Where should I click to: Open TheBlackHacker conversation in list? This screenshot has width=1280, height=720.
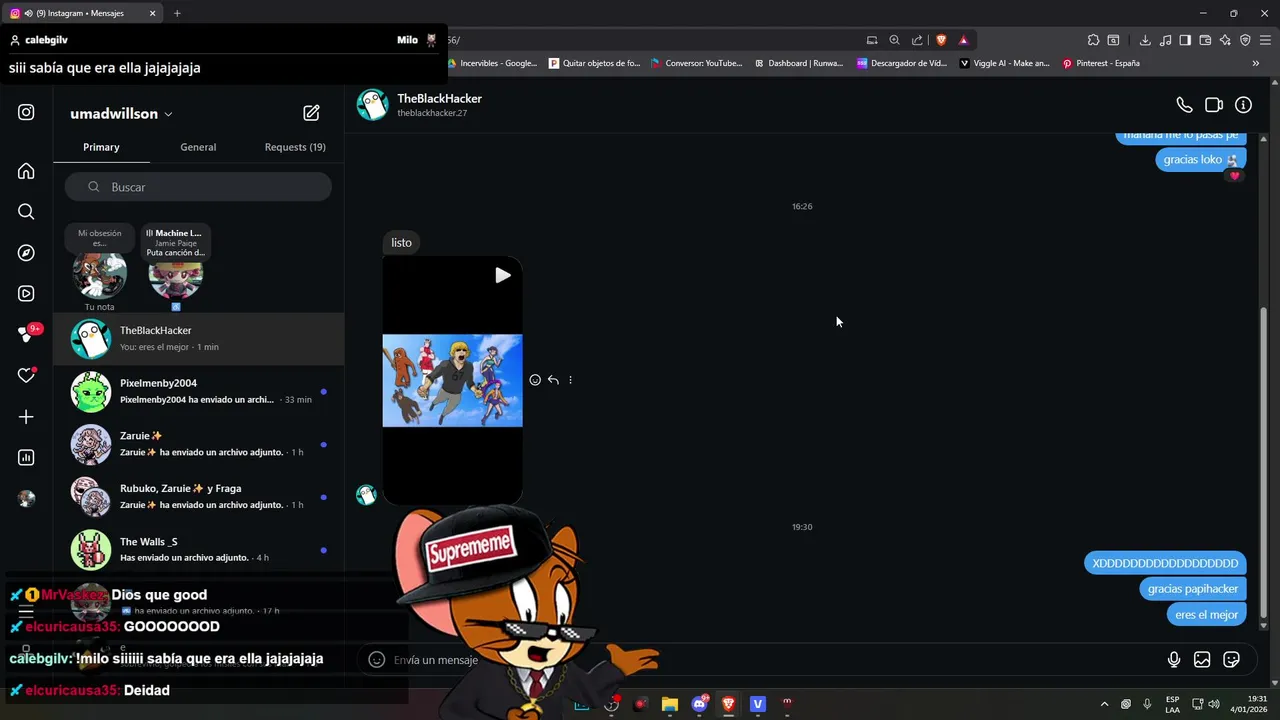tap(198, 338)
